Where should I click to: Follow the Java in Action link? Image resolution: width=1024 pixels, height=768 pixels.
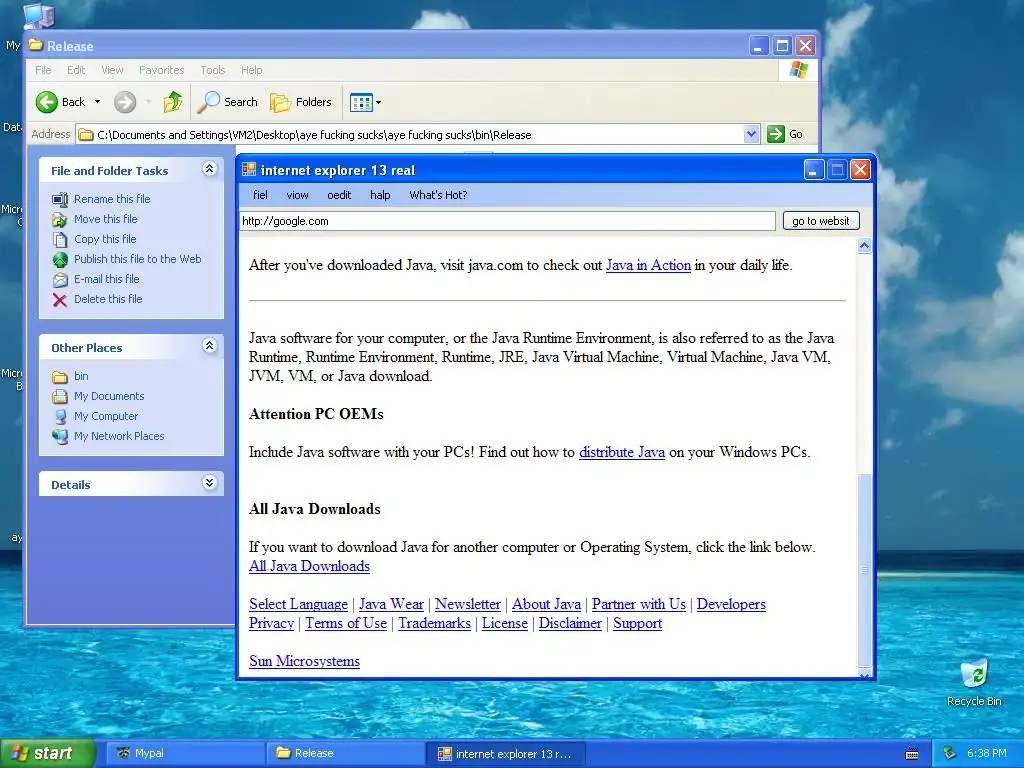(648, 265)
